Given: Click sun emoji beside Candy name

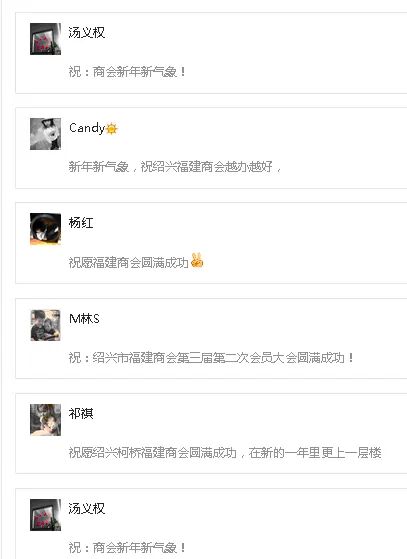Looking at the screenshot, I should [112, 129].
